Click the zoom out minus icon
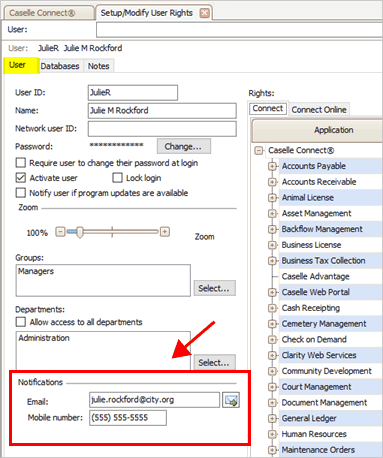The height and width of the screenshot is (458, 383). (x=60, y=232)
